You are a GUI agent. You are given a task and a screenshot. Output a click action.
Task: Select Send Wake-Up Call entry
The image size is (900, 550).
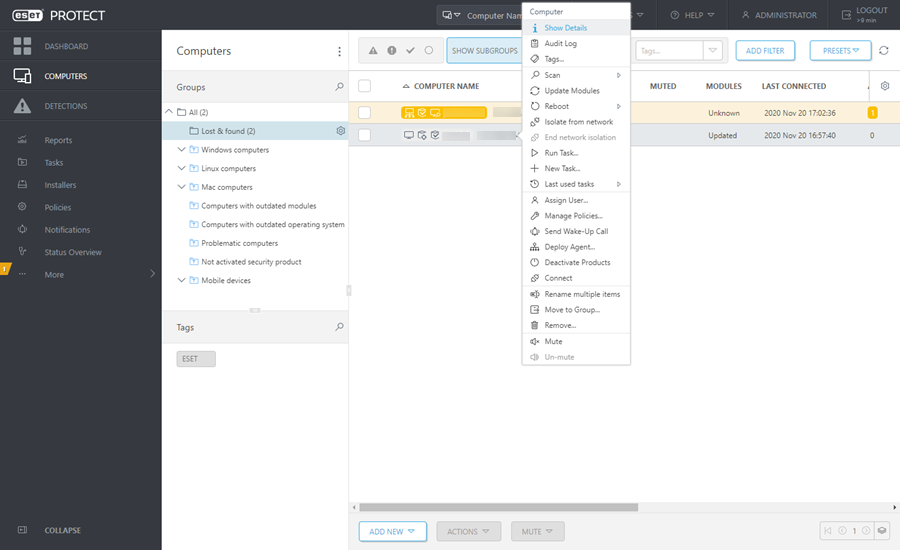coord(576,231)
